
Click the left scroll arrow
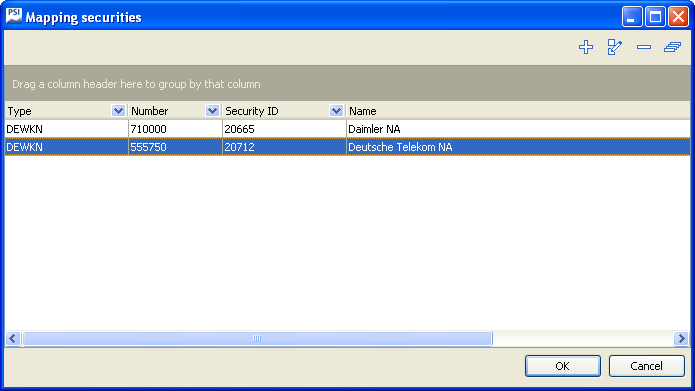click(13, 339)
